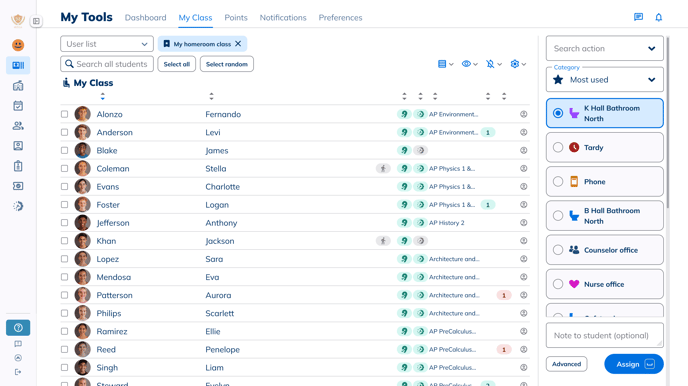Image resolution: width=688 pixels, height=386 pixels.
Task: Expand the Search action dropdown
Action: point(605,48)
